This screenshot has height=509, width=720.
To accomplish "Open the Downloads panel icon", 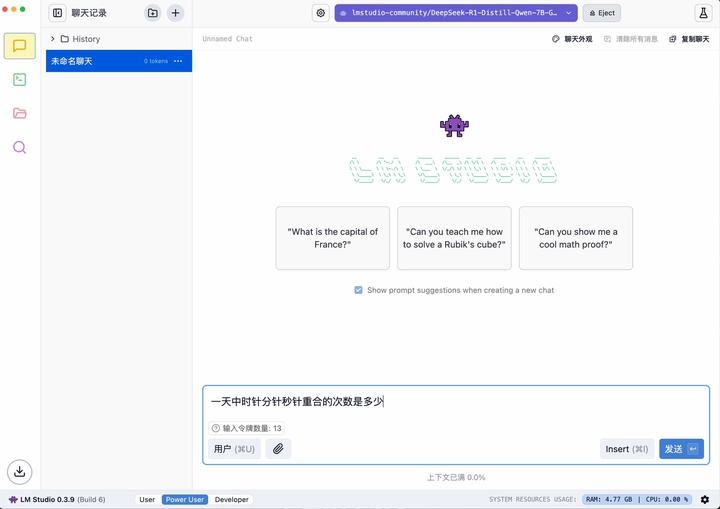I will (x=19, y=472).
